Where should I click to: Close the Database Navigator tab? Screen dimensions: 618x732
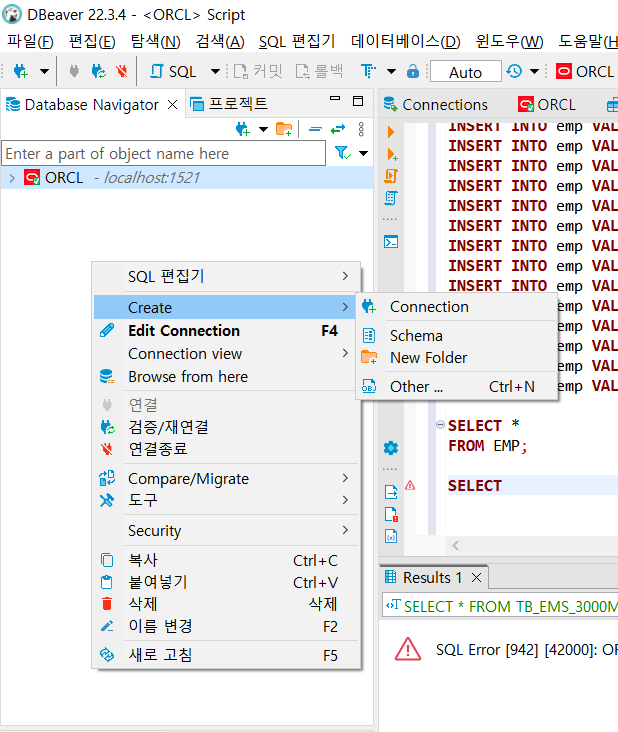click(172, 105)
